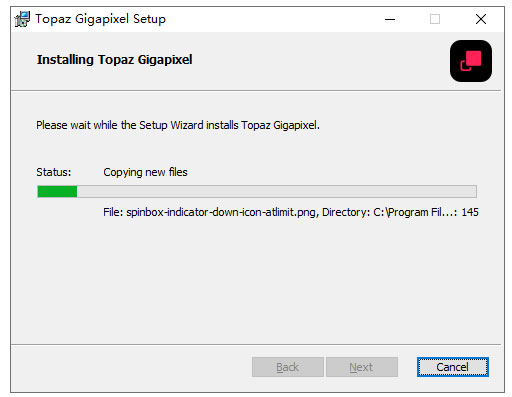The width and height of the screenshot is (512, 397).
Task: Click the disabled Next button
Action: coord(362,367)
